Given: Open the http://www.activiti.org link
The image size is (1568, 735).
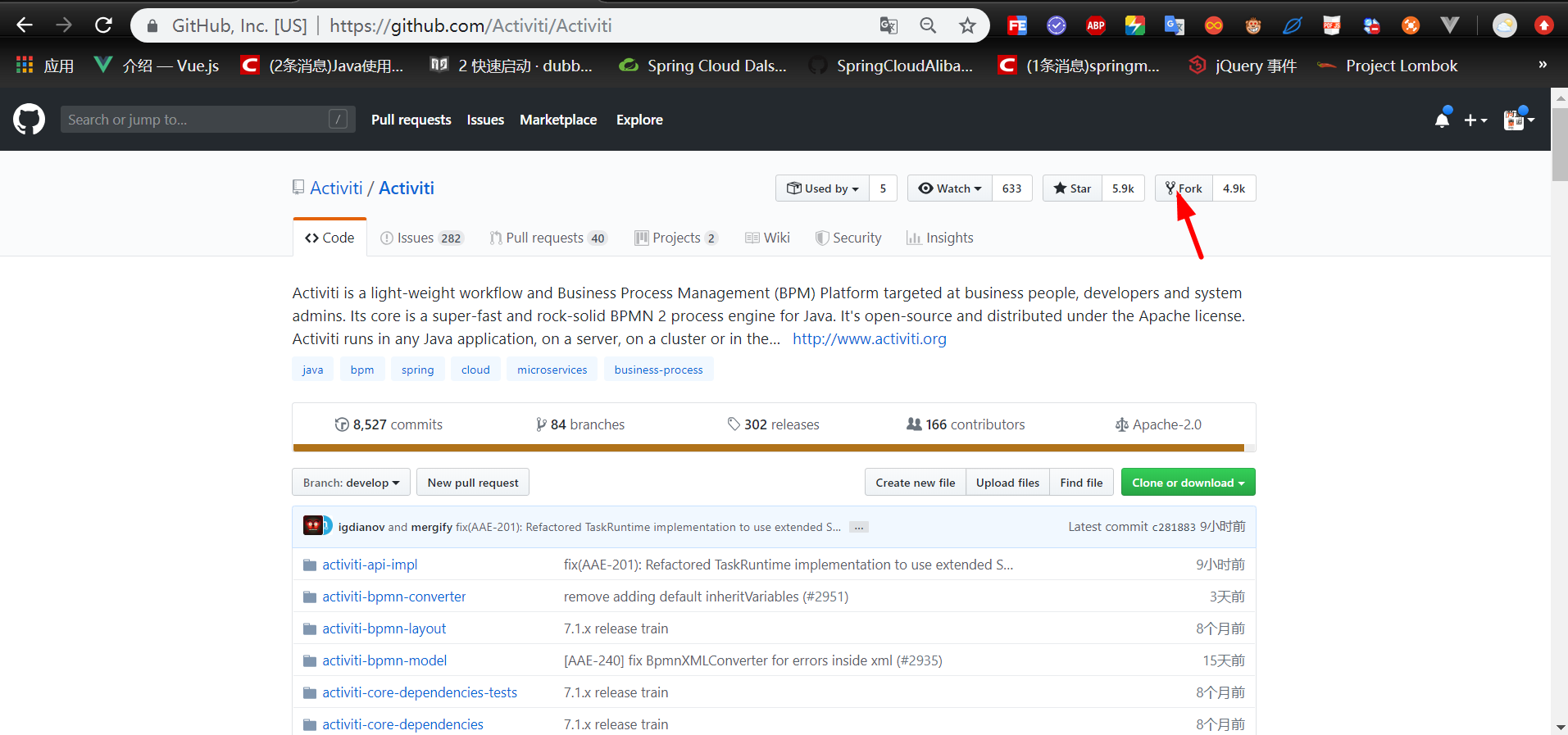Looking at the screenshot, I should 870,338.
